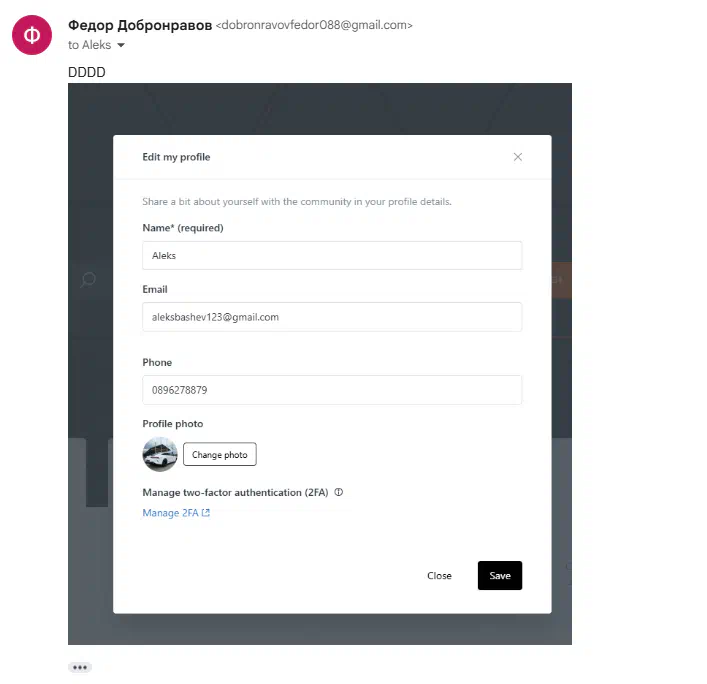Screen dimensions: 707x684
Task: Click the 2FA info circle icon
Action: 339,492
